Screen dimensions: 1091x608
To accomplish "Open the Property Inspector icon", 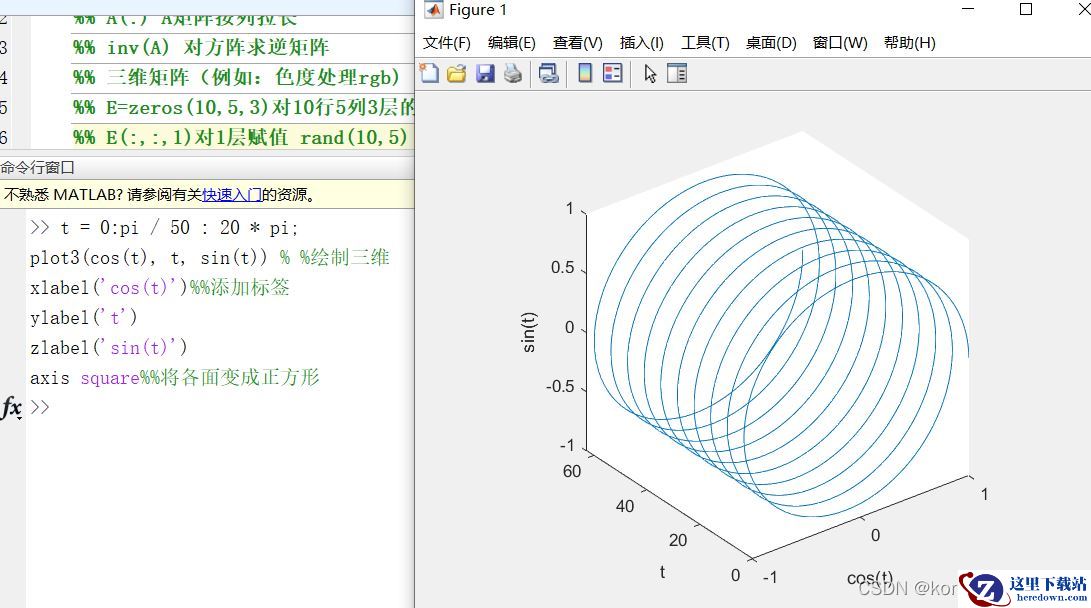I will (x=677, y=74).
